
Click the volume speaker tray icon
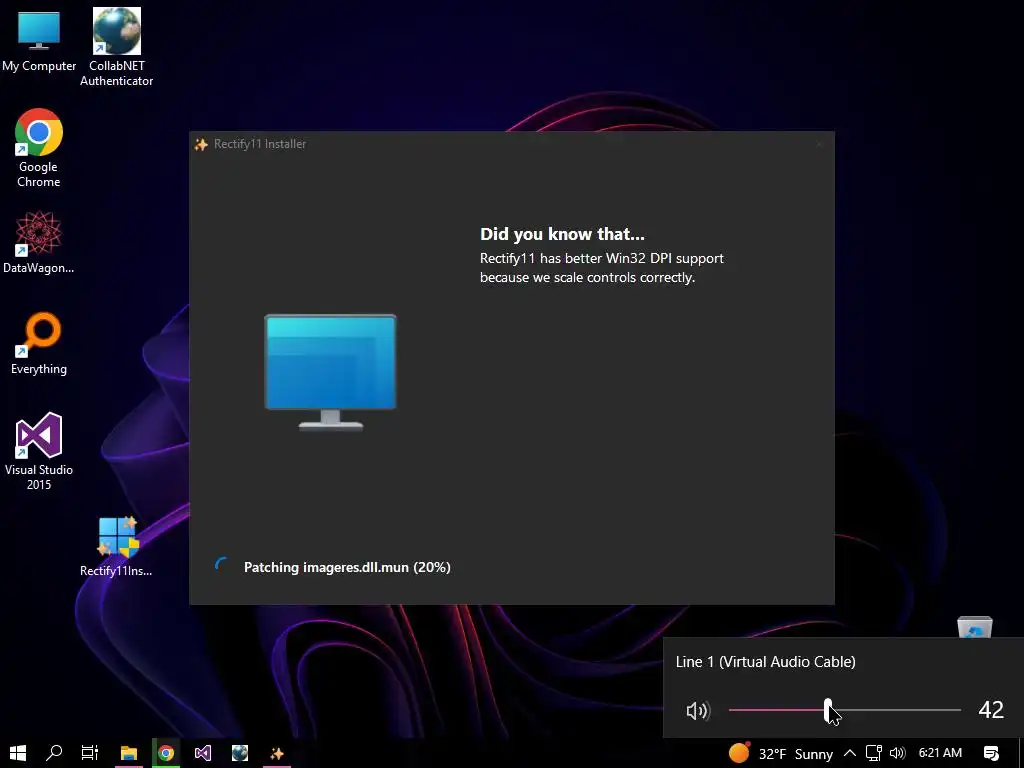pyautogui.click(x=898, y=753)
